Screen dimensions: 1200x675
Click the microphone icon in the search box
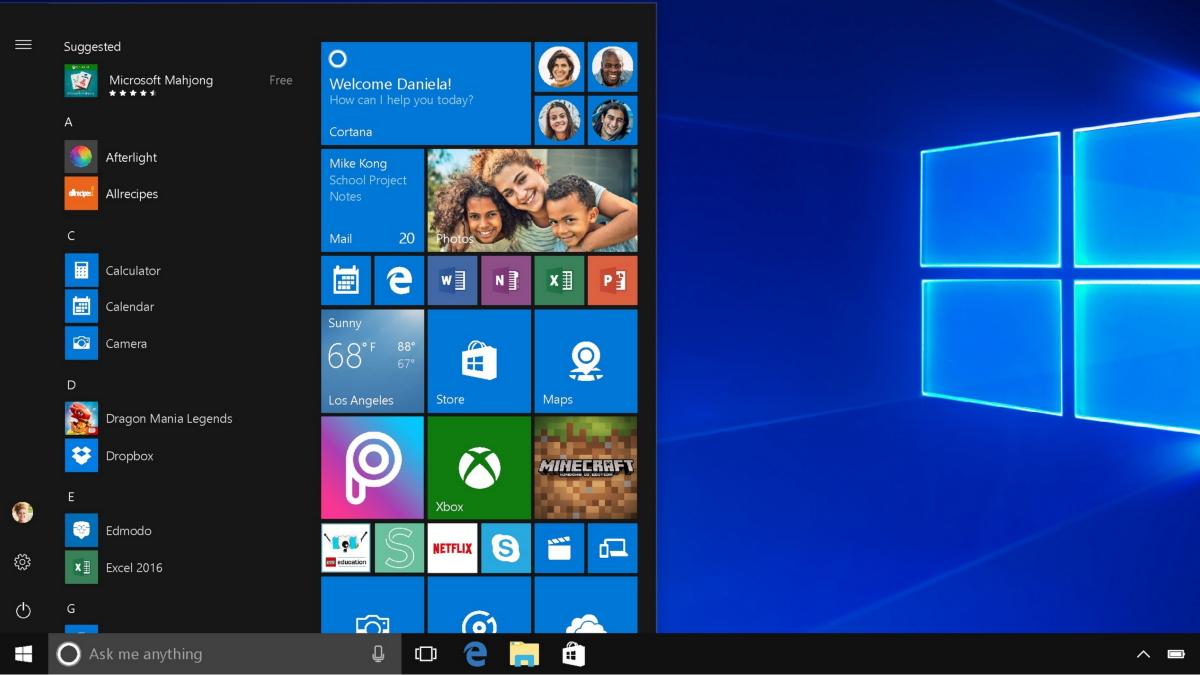tap(378, 654)
